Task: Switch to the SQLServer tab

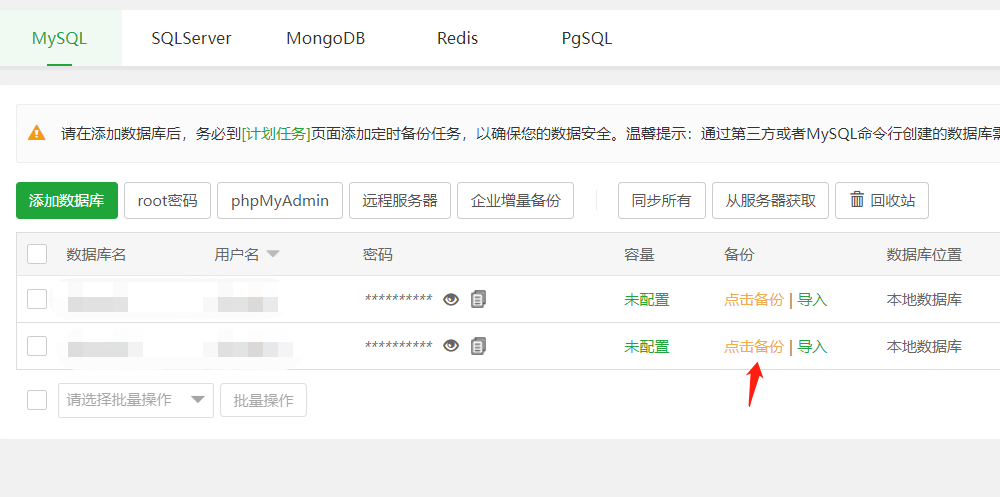Action: 191,39
